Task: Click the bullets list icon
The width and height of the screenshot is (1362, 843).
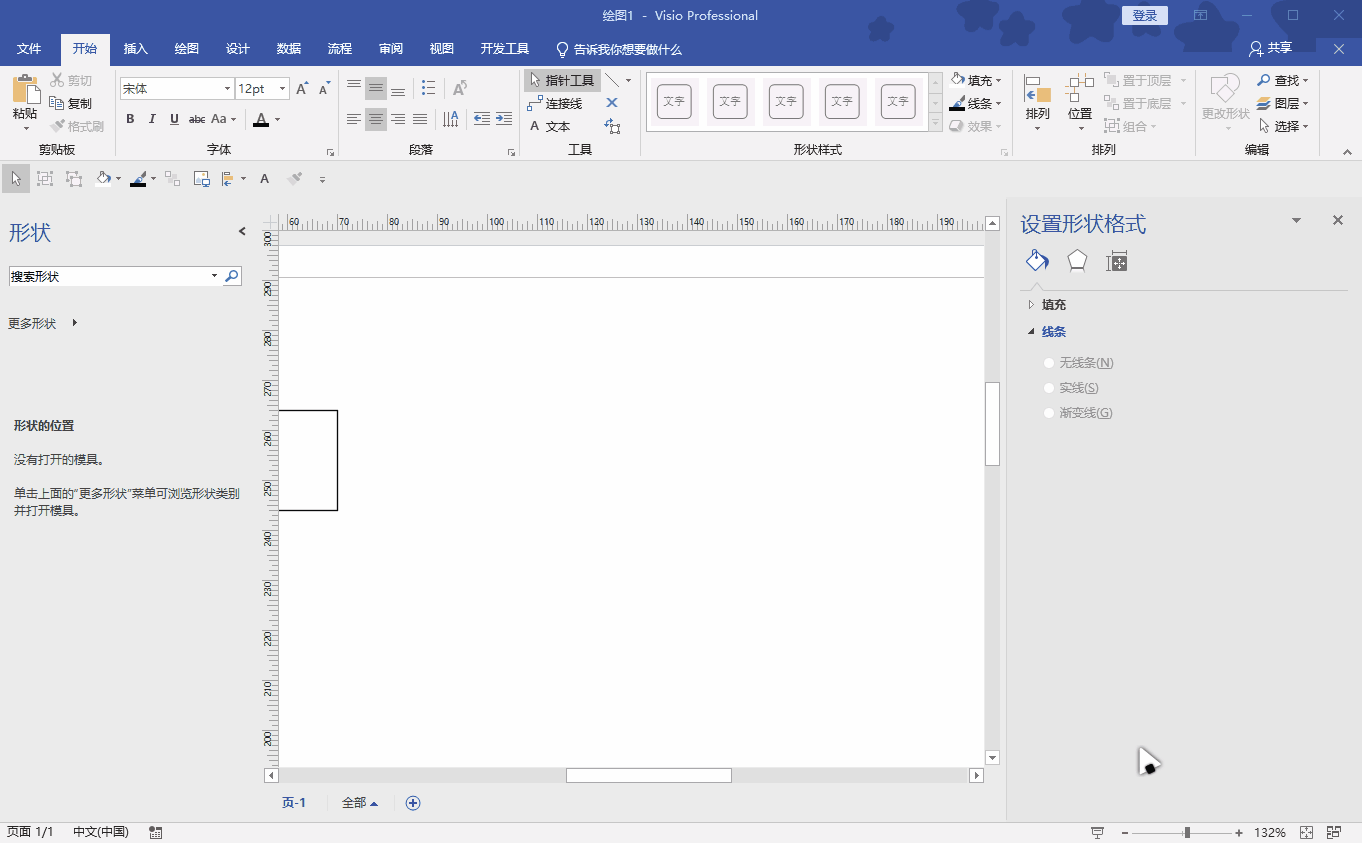Action: coord(429,88)
